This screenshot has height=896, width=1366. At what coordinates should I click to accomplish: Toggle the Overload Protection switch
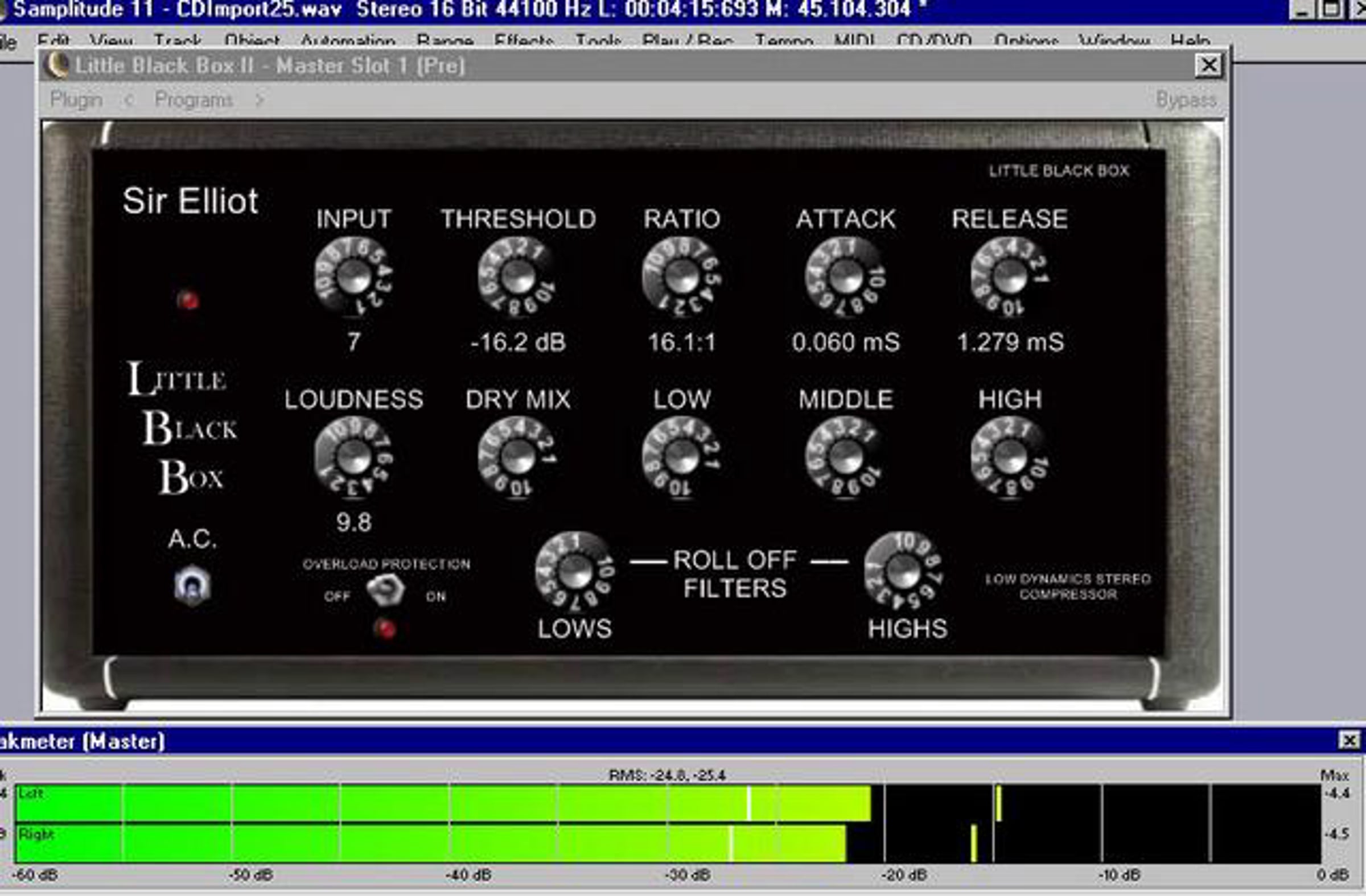pos(385,590)
